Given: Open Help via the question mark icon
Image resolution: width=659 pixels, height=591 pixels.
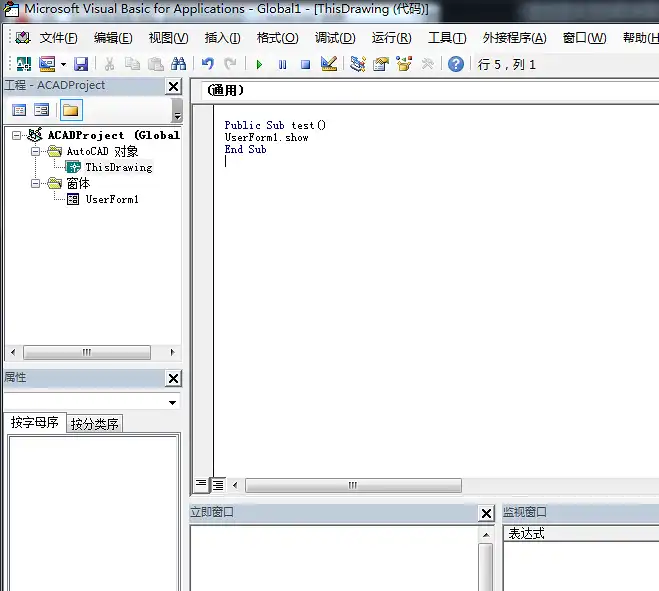Looking at the screenshot, I should click(456, 64).
